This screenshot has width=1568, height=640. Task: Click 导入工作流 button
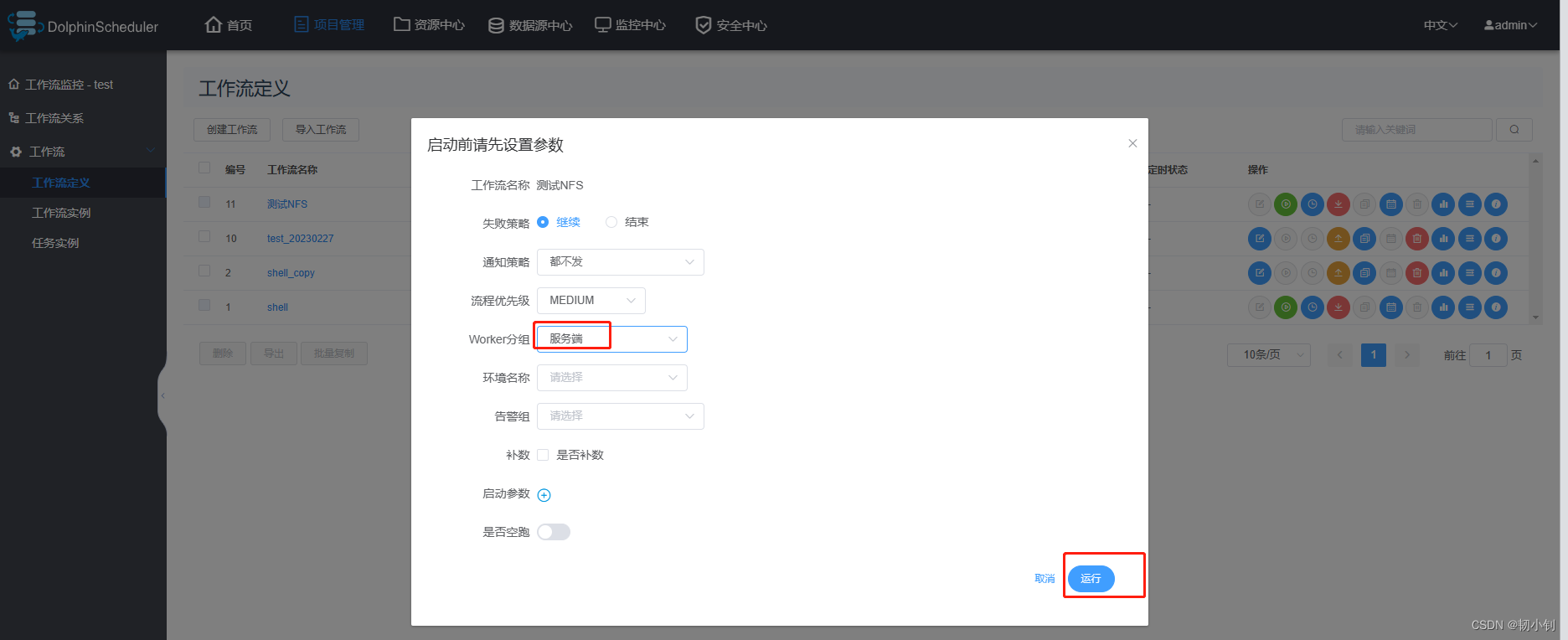click(x=321, y=130)
